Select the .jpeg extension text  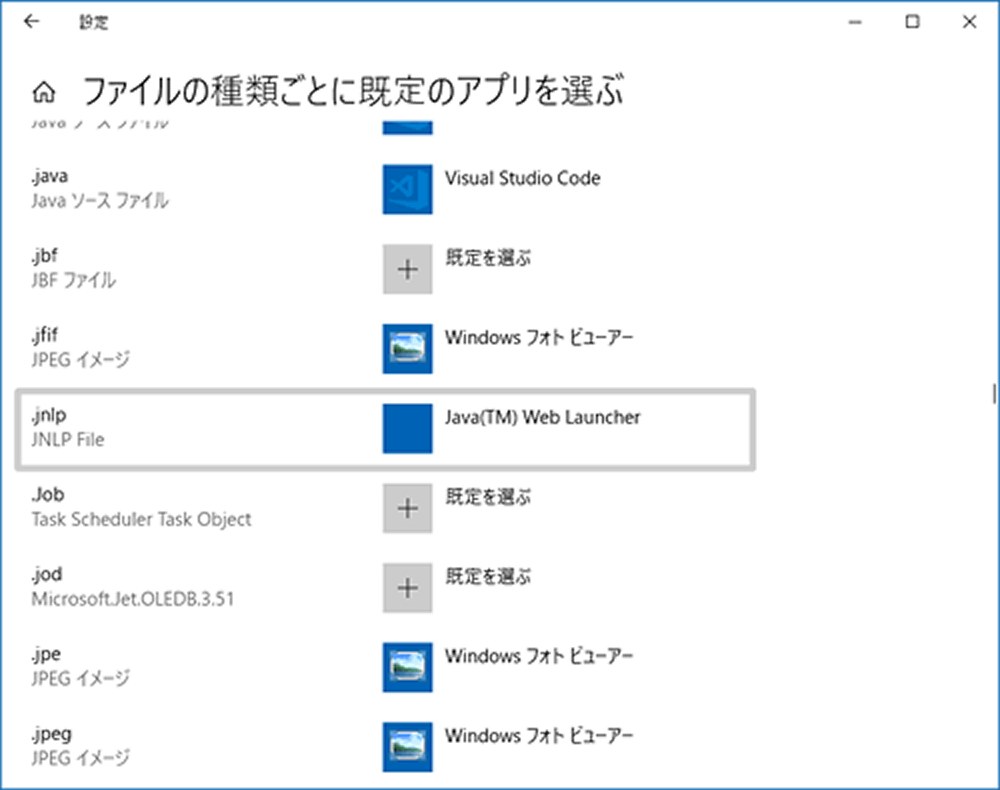[52, 734]
